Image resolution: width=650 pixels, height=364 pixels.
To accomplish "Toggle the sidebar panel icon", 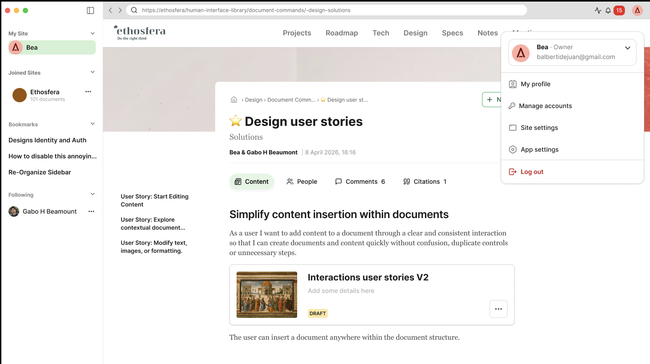I will 90,10.
